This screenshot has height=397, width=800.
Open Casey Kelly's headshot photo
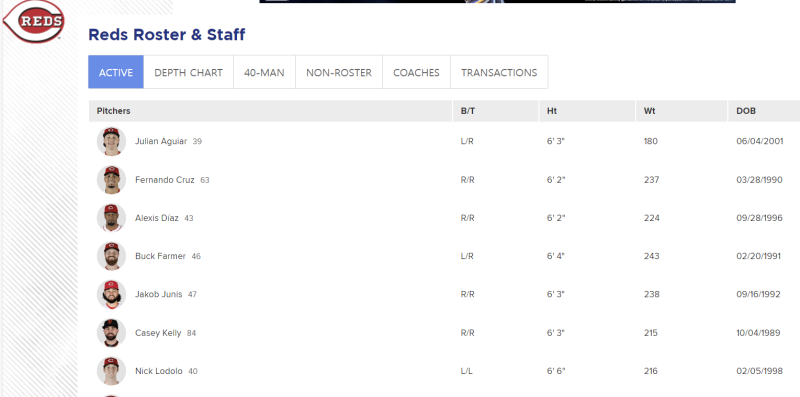click(x=111, y=333)
